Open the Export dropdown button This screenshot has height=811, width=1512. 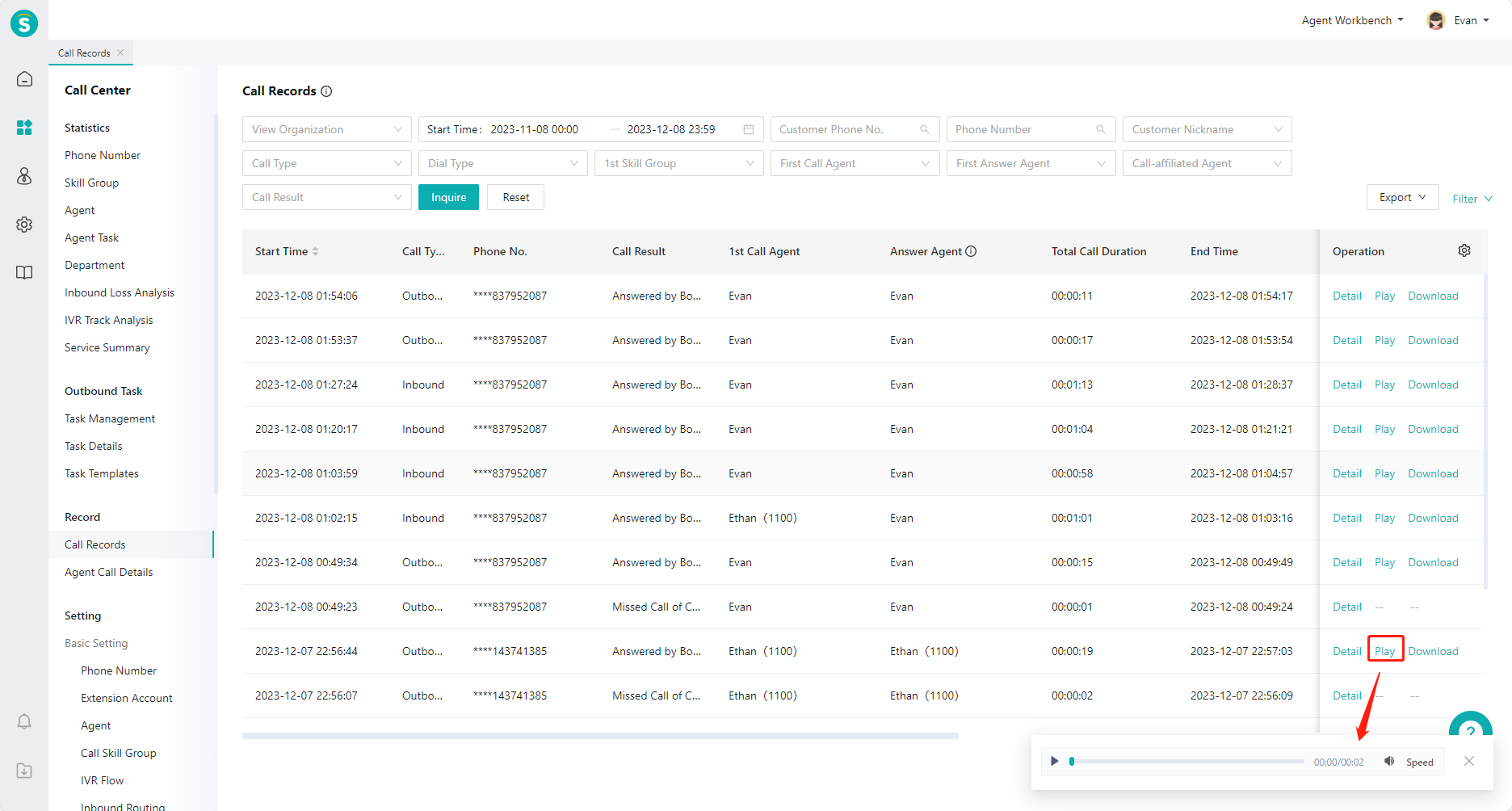pos(1403,197)
